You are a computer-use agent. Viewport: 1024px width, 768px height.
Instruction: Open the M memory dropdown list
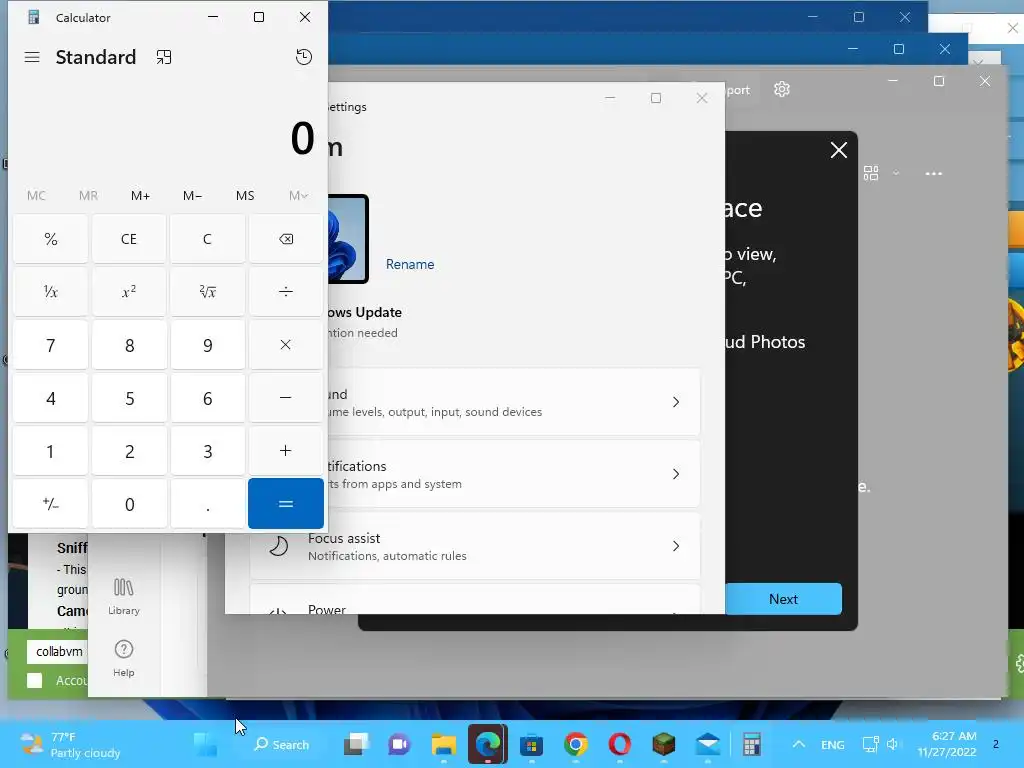(298, 195)
